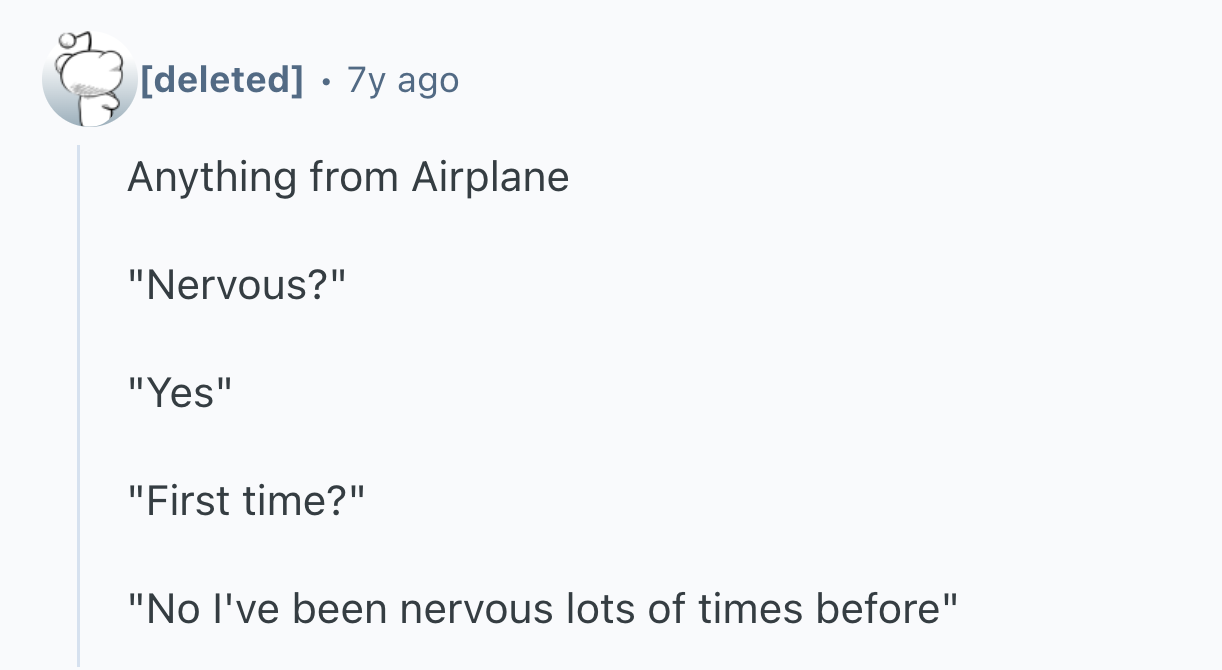Click the Reddit snoo avatar icon
The image size is (1222, 670).
point(89,80)
